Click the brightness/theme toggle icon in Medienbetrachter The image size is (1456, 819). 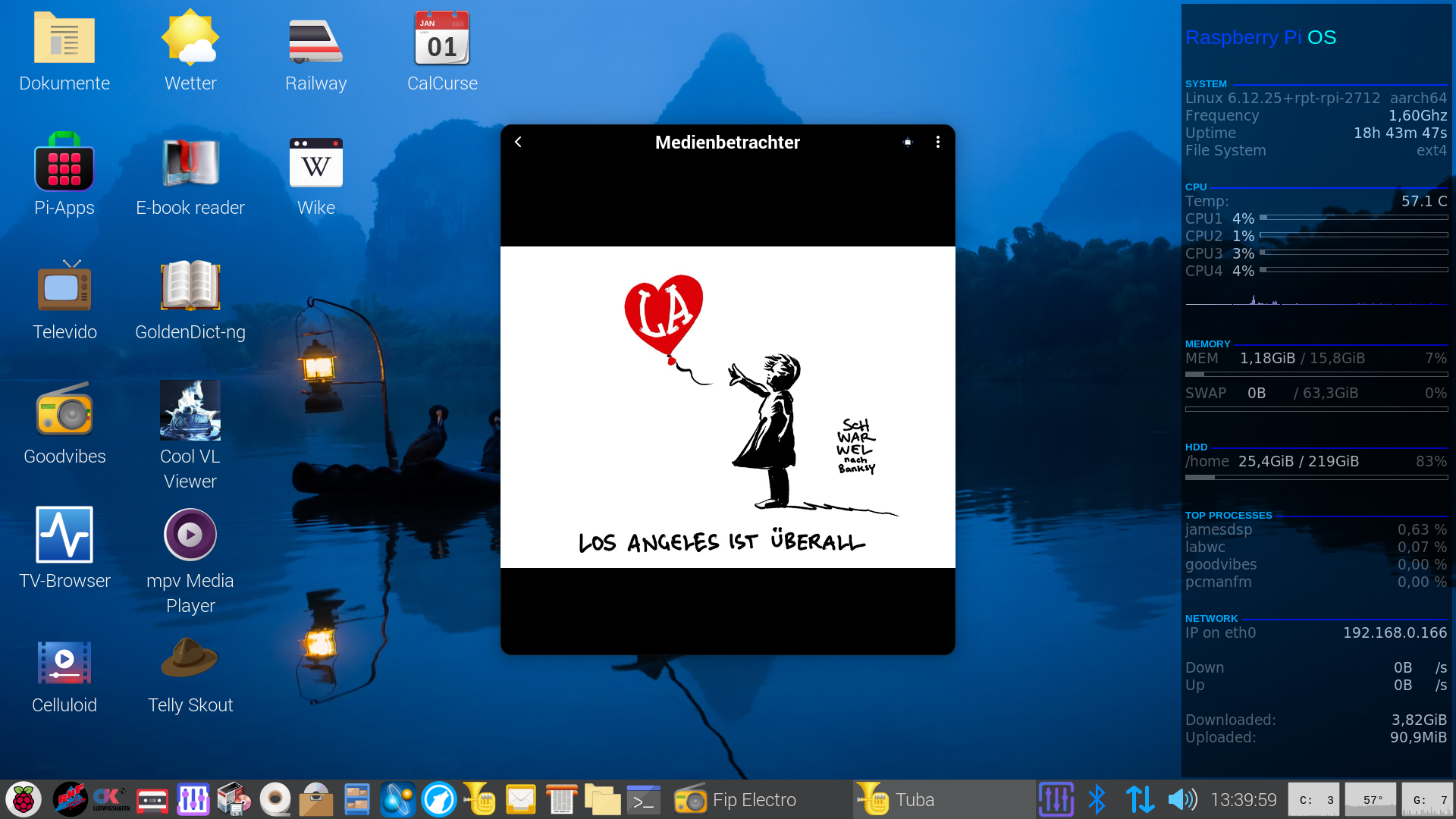click(x=908, y=142)
